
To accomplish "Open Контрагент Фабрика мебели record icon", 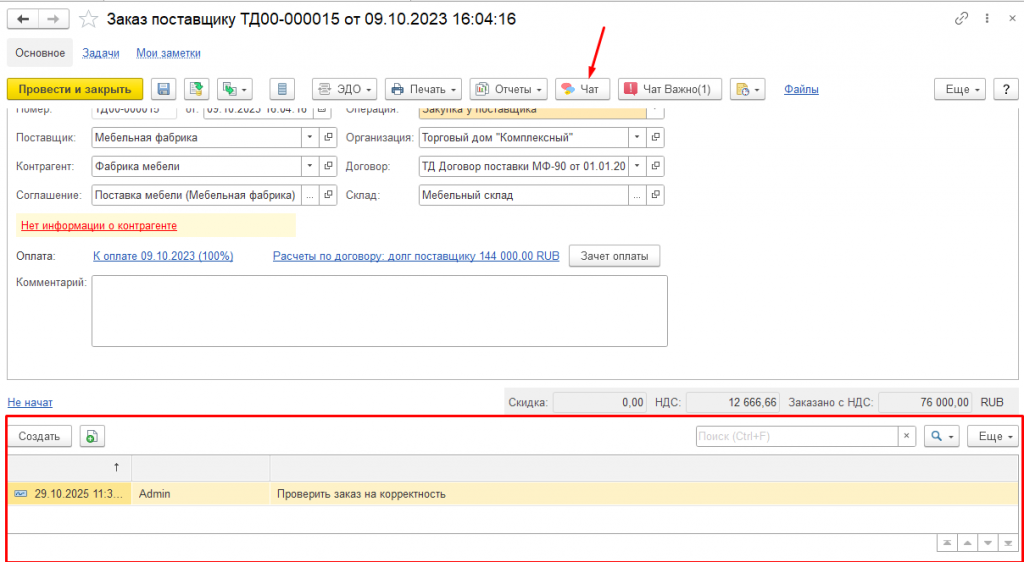I will [x=328, y=166].
